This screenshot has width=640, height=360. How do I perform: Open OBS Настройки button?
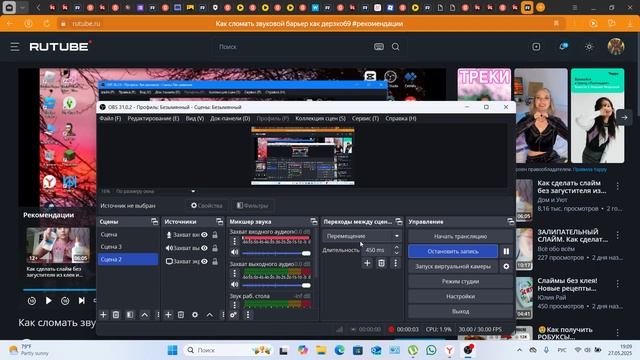coord(460,296)
